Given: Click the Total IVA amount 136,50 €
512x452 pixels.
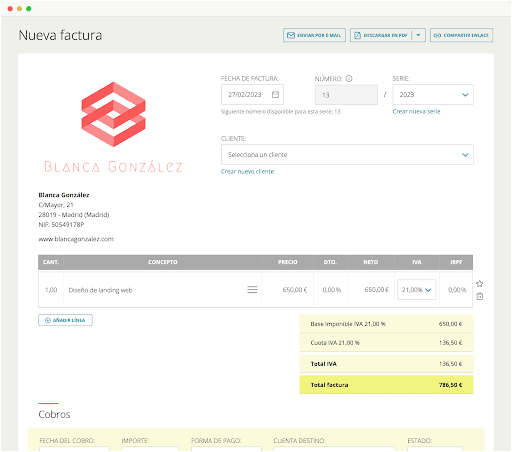Looking at the screenshot, I should coord(450,364).
